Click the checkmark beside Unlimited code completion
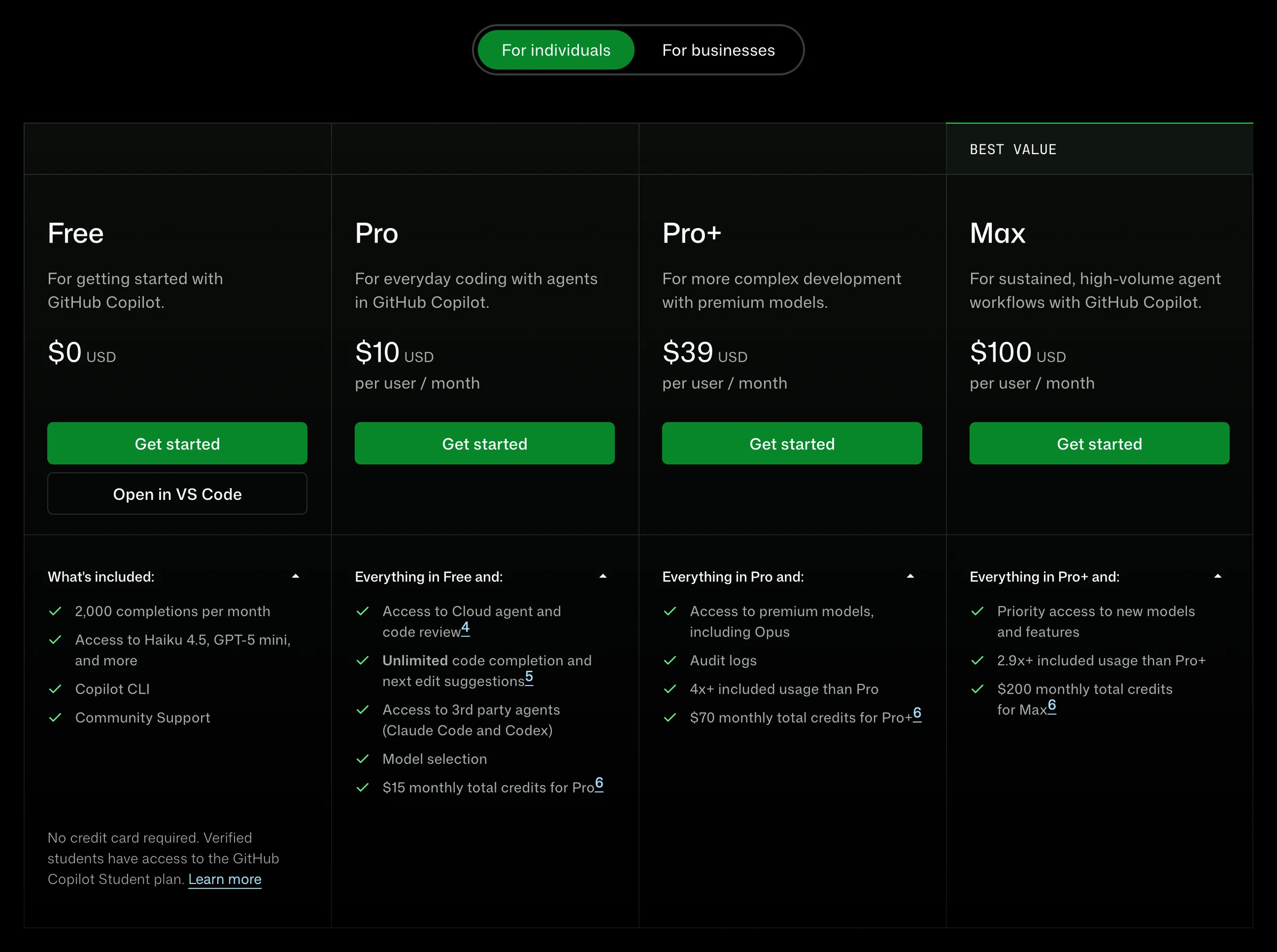The height and width of the screenshot is (952, 1277). 363,661
